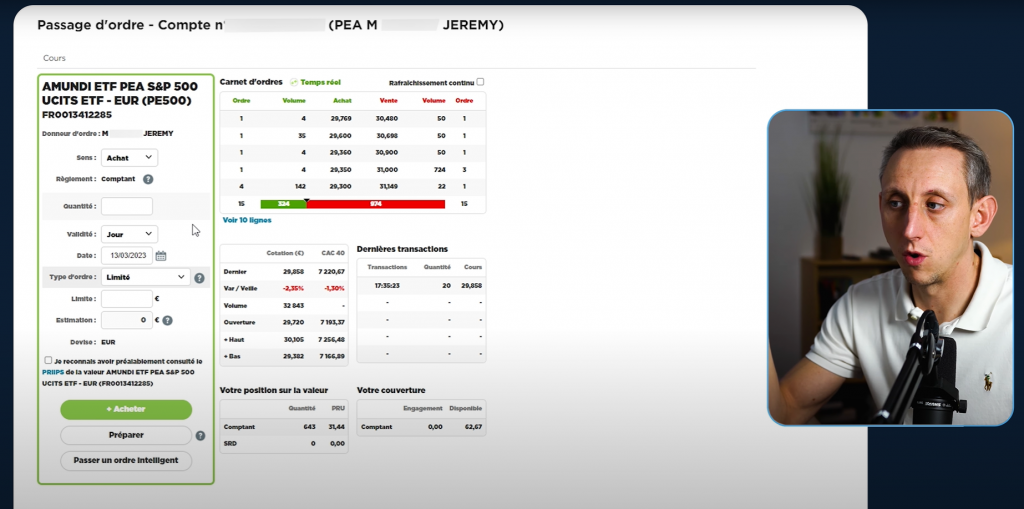Open the Type d'ordre dropdown showing Limité
The height and width of the screenshot is (509, 1024).
tap(146, 277)
